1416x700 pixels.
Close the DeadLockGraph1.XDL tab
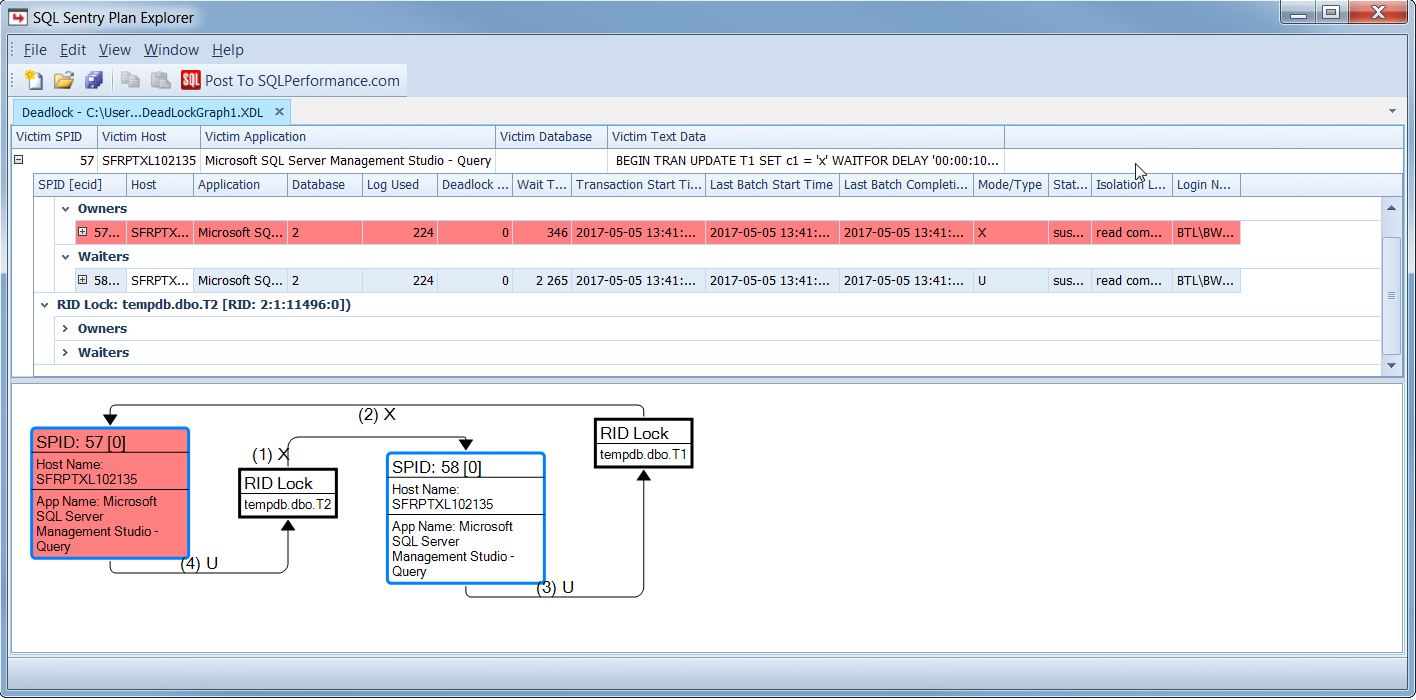[x=279, y=112]
